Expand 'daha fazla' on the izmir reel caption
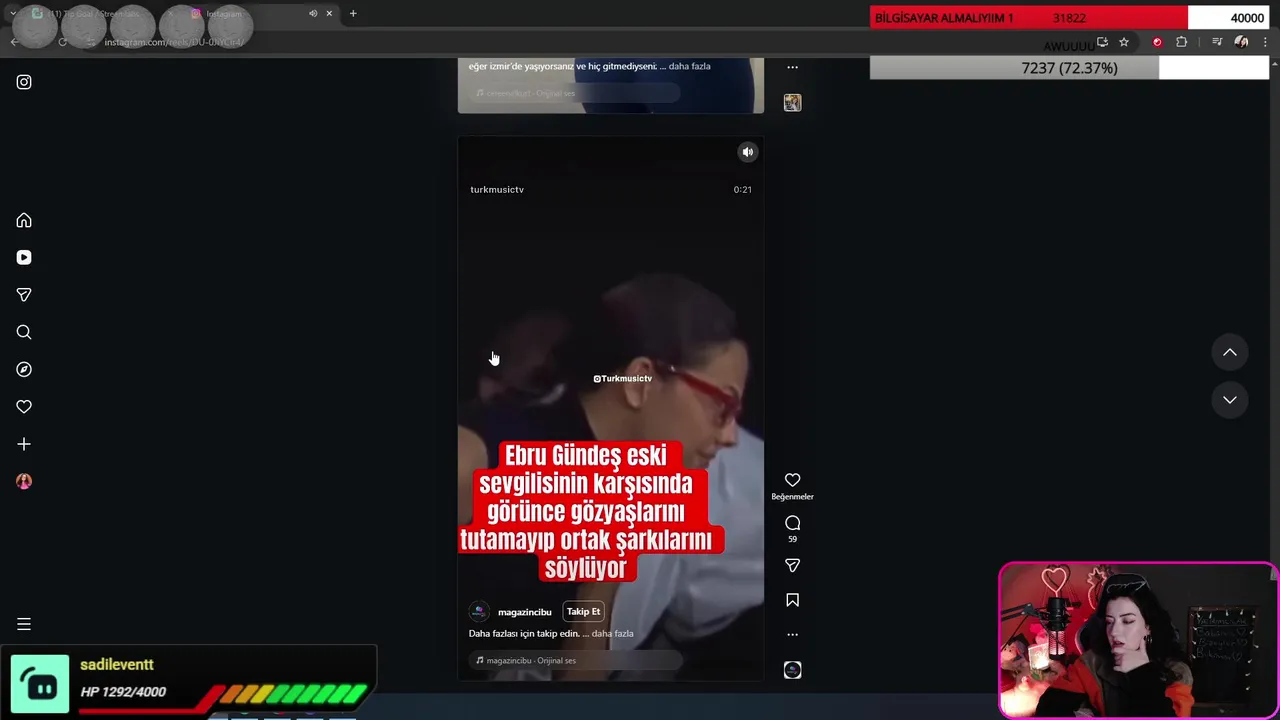Screen dimensions: 1280x720 coord(689,66)
